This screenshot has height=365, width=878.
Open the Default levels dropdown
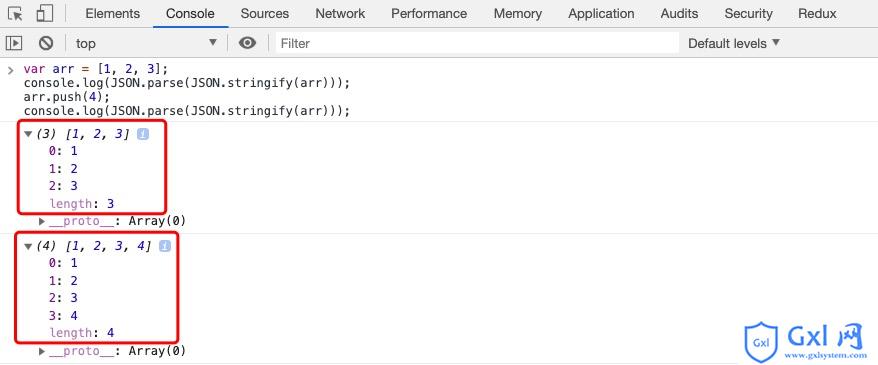[734, 43]
